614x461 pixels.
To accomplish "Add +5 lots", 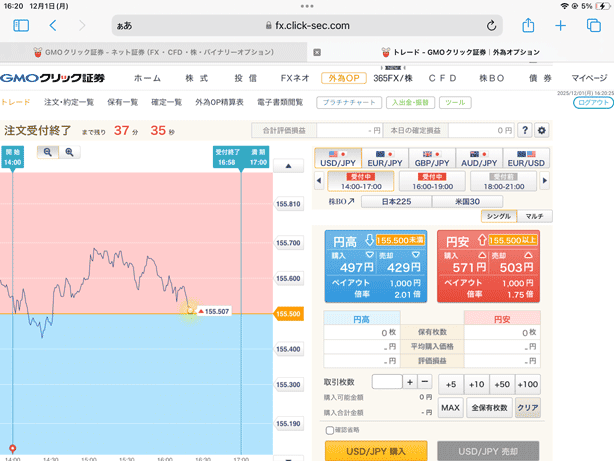I will pos(451,385).
